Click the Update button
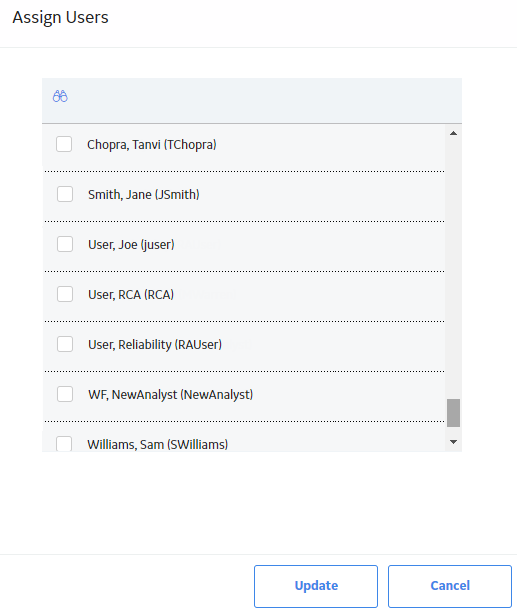517x613 pixels. click(316, 586)
